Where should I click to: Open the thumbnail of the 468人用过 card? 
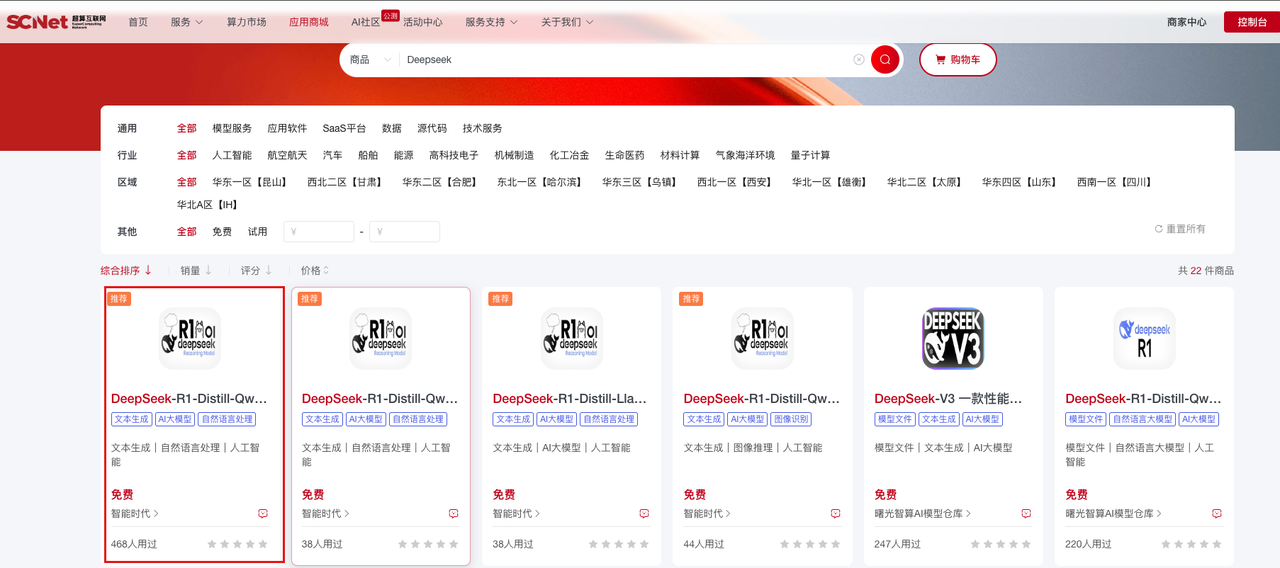coord(190,338)
